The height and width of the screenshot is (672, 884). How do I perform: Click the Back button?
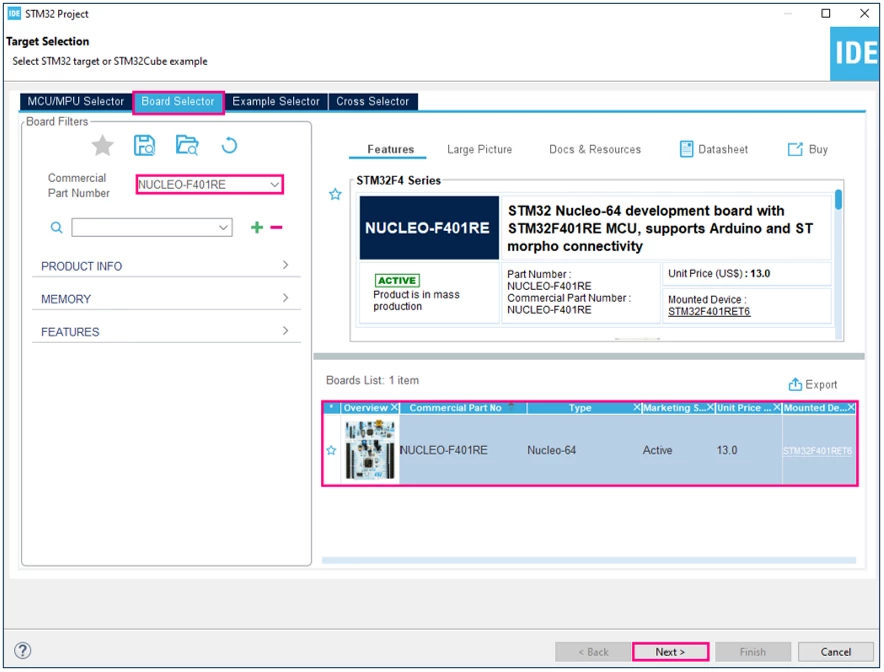coord(593,652)
